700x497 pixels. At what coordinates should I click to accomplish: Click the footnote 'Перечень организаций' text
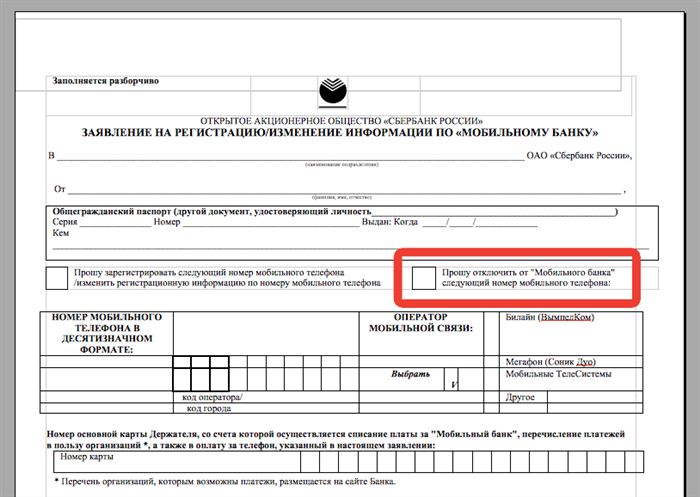tap(225, 481)
